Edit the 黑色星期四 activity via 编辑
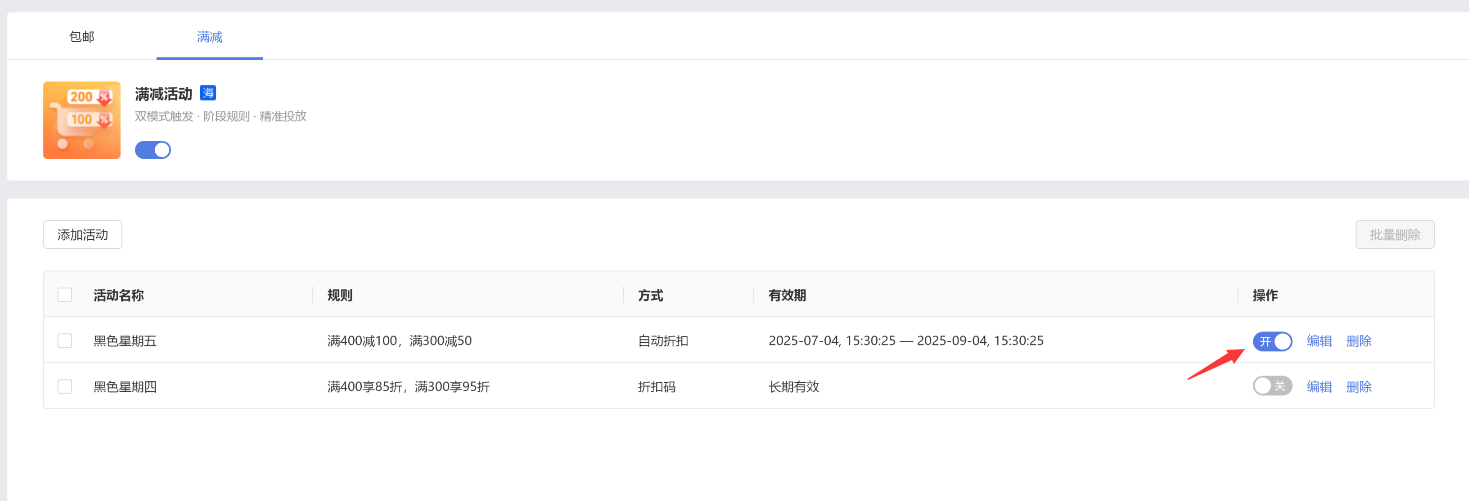The width and height of the screenshot is (1469, 501). click(x=1319, y=387)
